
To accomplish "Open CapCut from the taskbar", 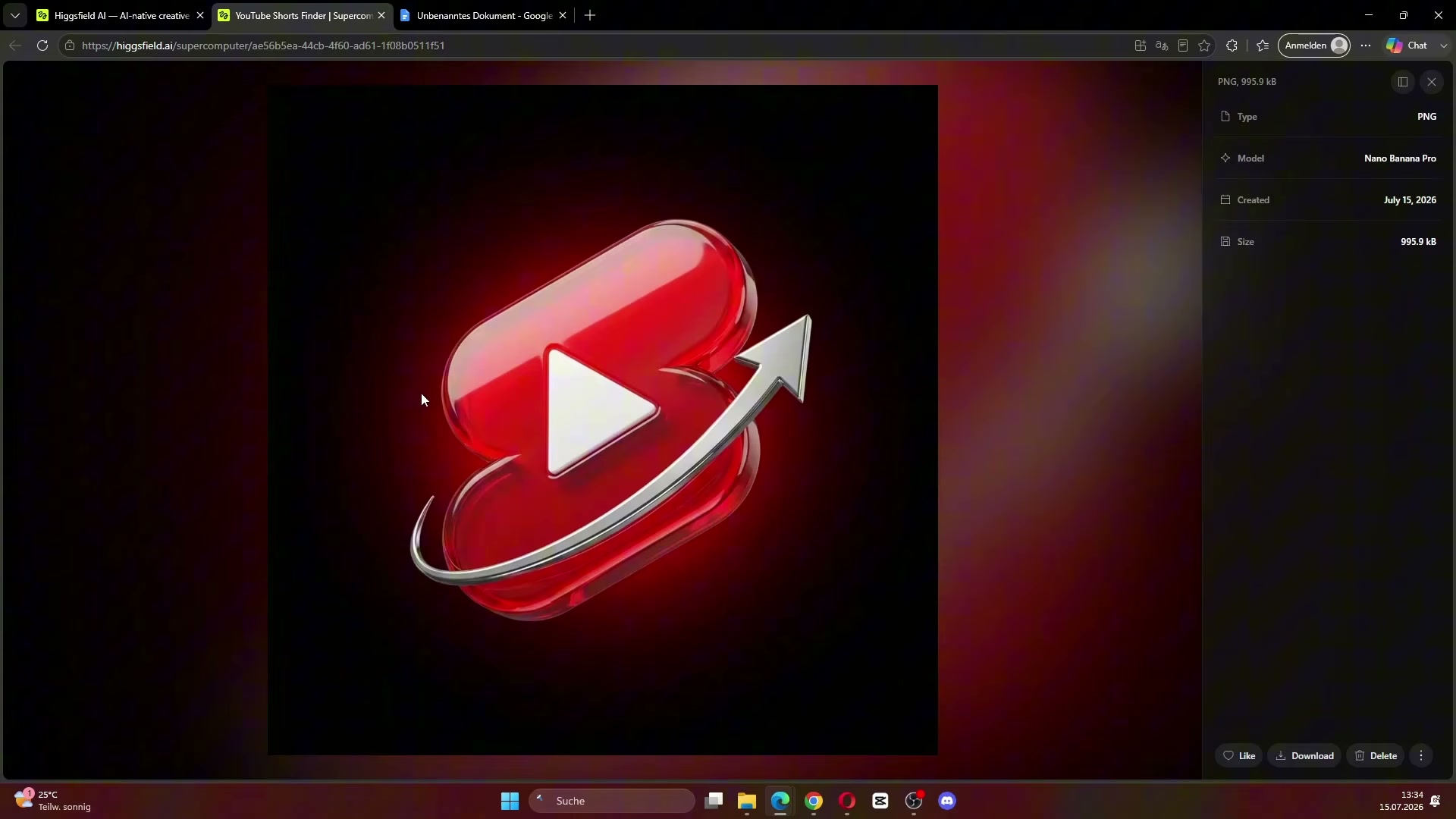I will tap(880, 801).
